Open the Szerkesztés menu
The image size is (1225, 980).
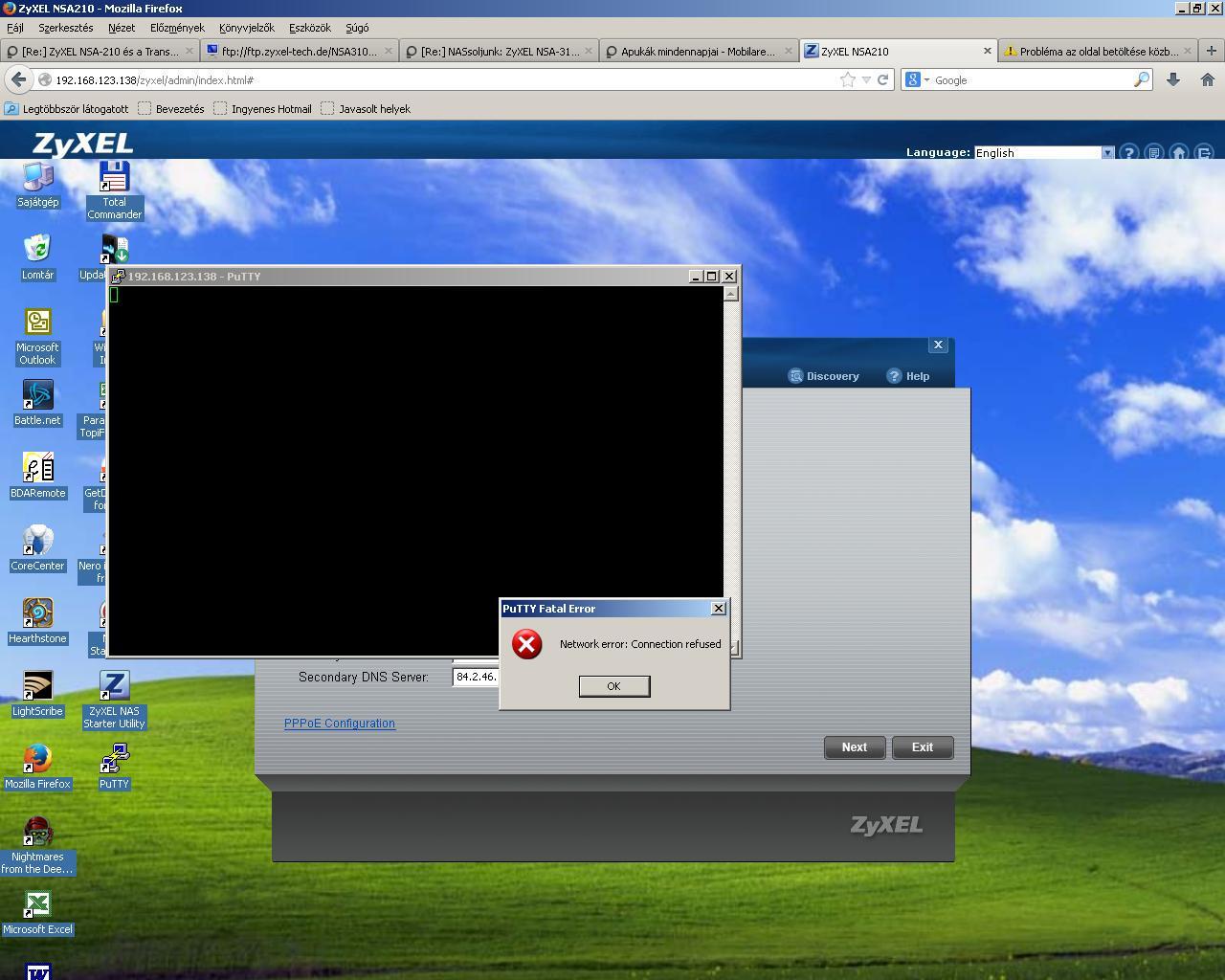point(65,28)
